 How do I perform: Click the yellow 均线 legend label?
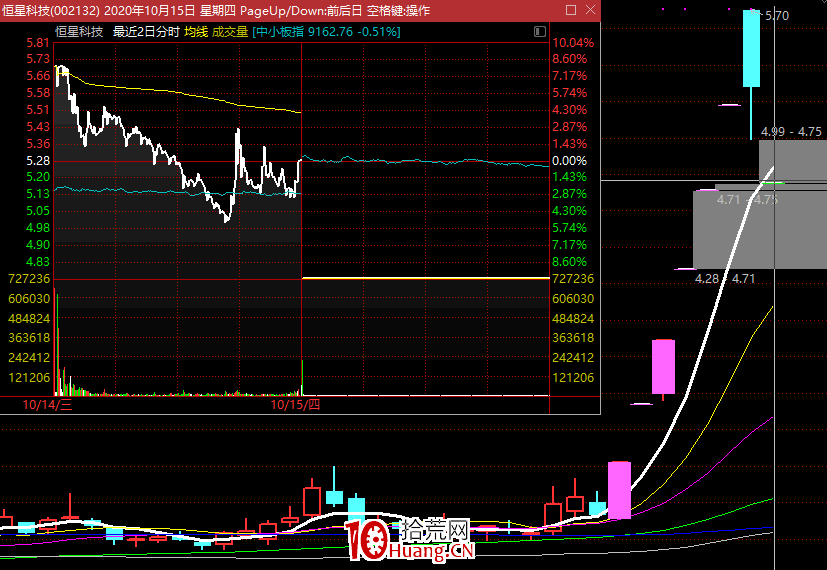coord(196,32)
